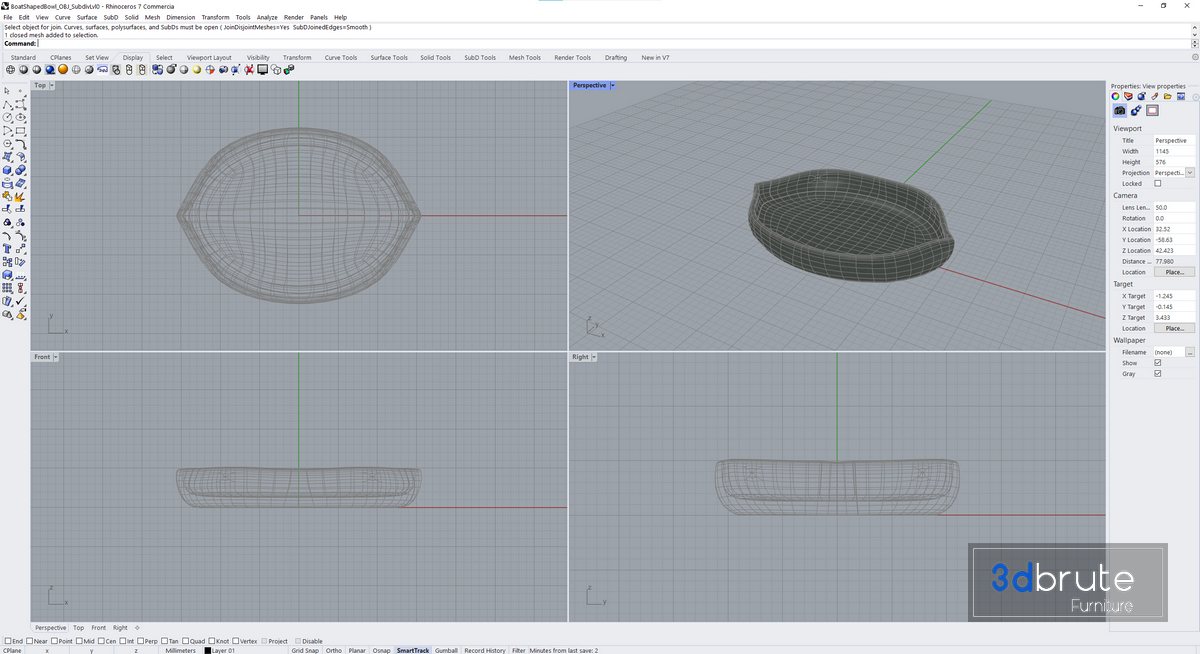Uncheck the wallpaper Gray checkbox
Image resolution: width=1200 pixels, height=654 pixels.
(1158, 374)
